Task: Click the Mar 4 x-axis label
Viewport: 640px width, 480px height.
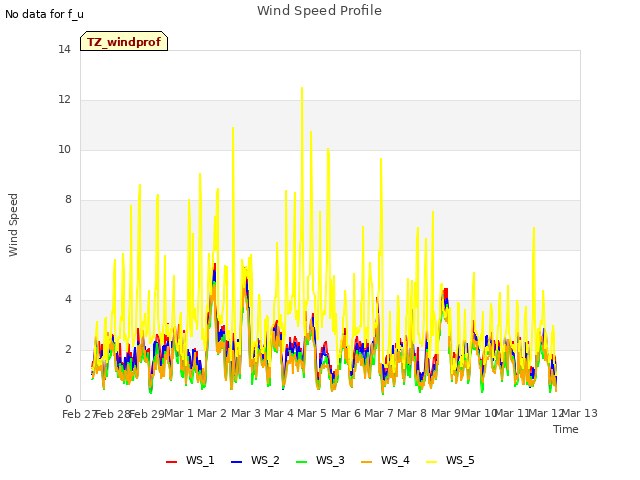Action: 279,413
